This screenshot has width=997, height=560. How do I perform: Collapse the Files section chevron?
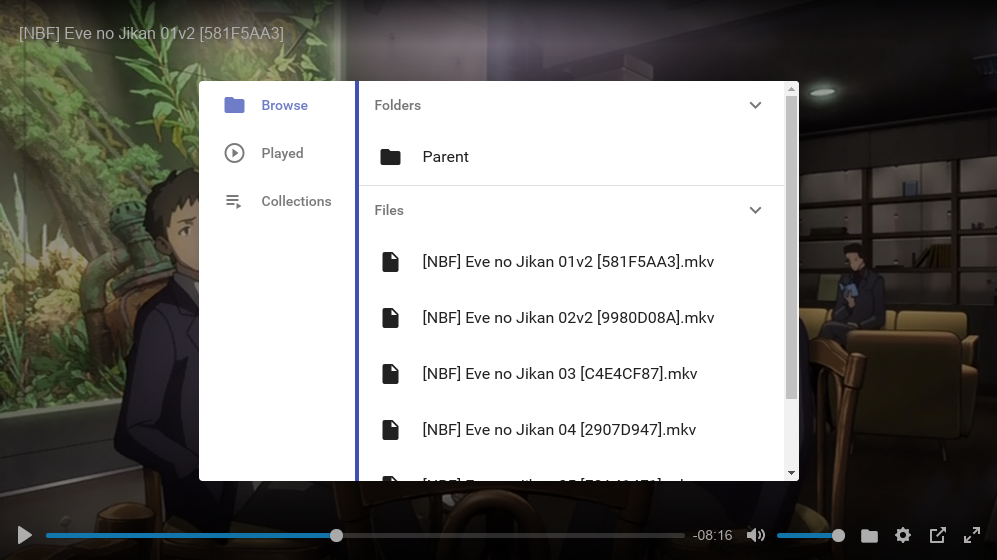[755, 210]
